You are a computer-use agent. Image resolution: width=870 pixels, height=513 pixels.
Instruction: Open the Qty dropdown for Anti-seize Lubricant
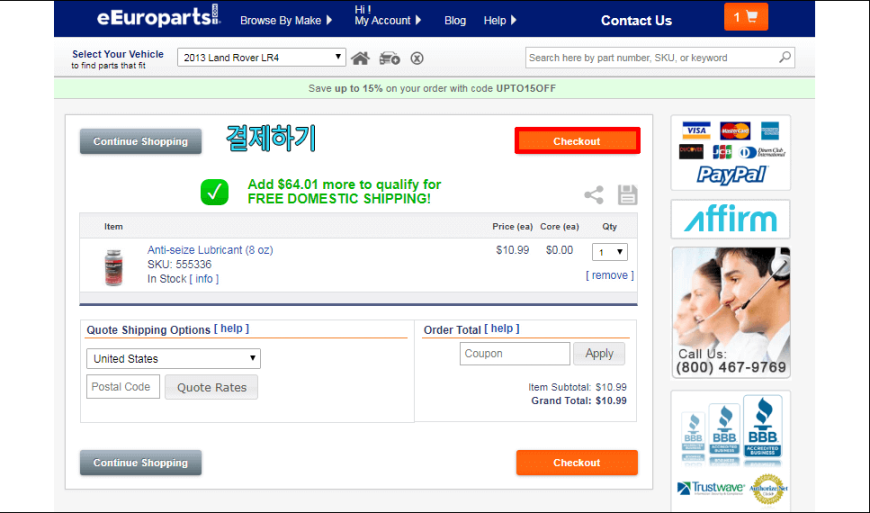point(610,252)
